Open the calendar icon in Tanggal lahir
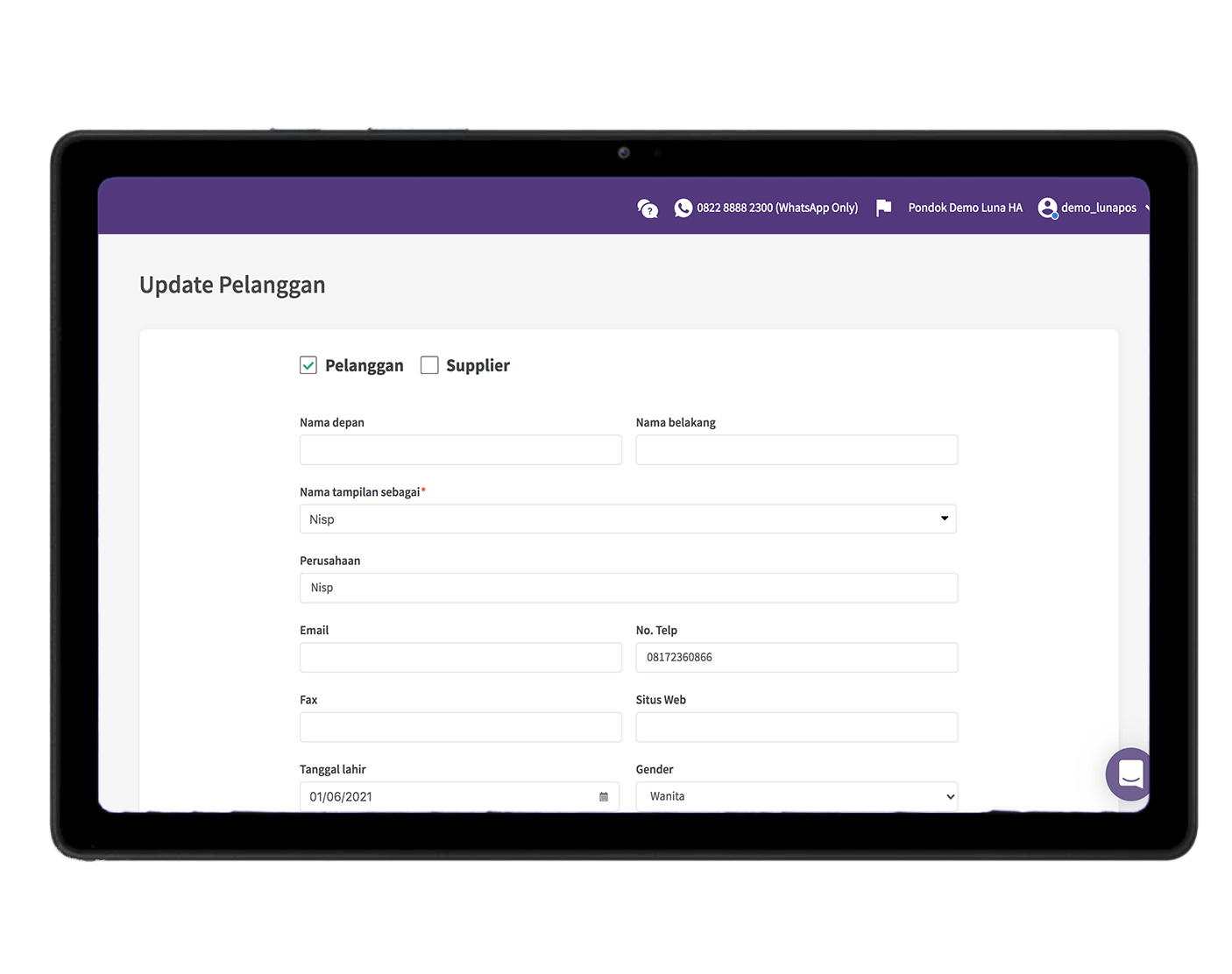Image resolution: width=1232 pixels, height=974 pixels. (x=604, y=797)
